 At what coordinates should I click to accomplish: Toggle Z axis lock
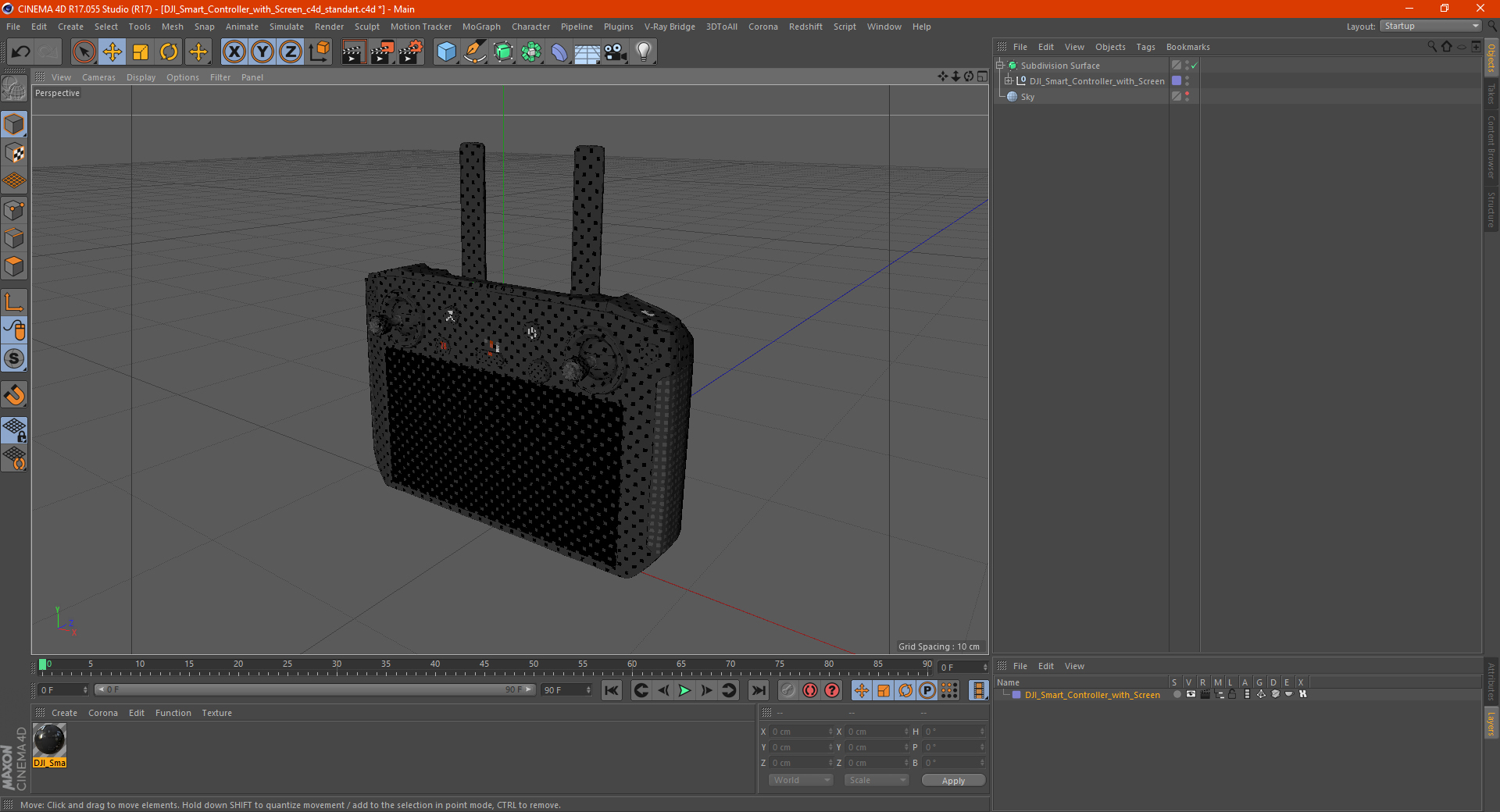(291, 52)
